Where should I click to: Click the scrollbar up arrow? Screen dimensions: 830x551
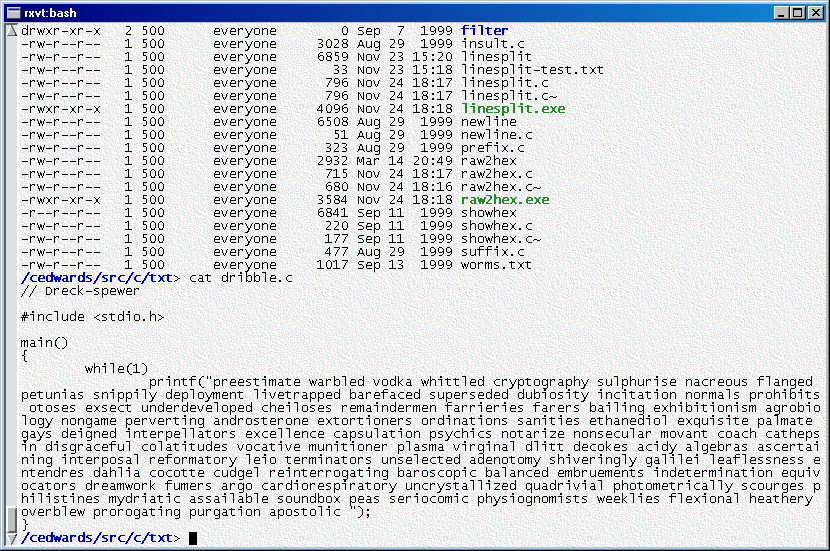(x=11, y=31)
